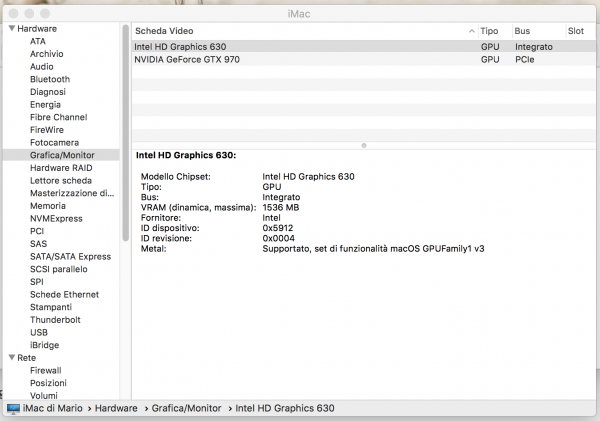This screenshot has width=600, height=421.
Task: Click the Tipo column header
Action: pos(490,32)
